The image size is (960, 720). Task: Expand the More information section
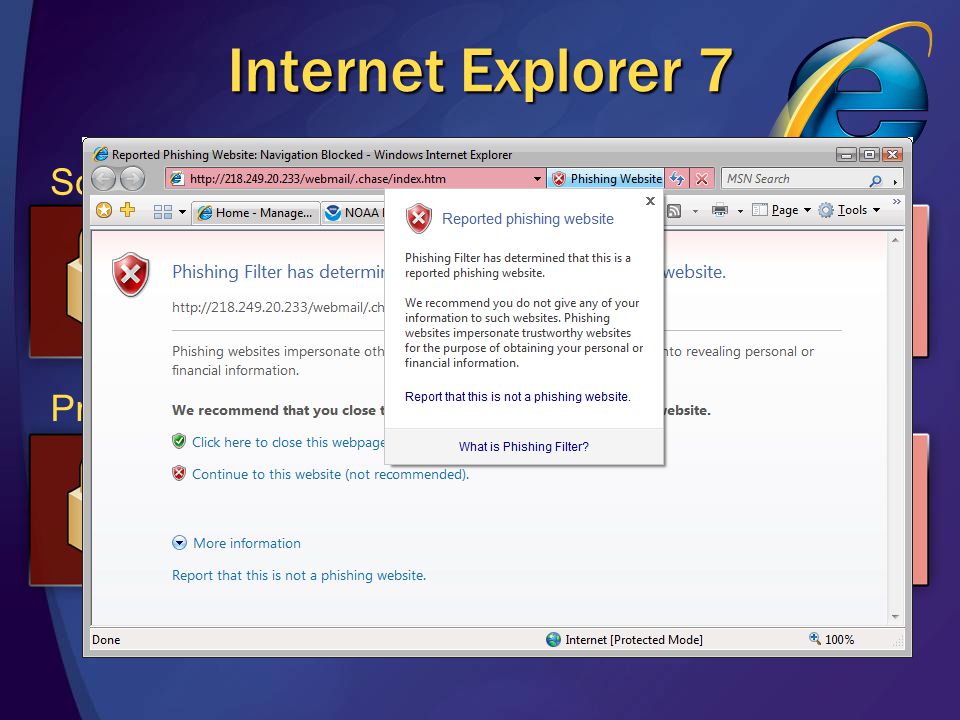236,543
